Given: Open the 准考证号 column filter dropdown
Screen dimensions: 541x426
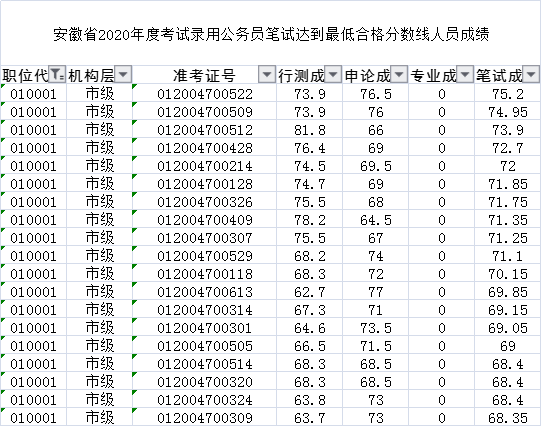Looking at the screenshot, I should tap(267, 74).
